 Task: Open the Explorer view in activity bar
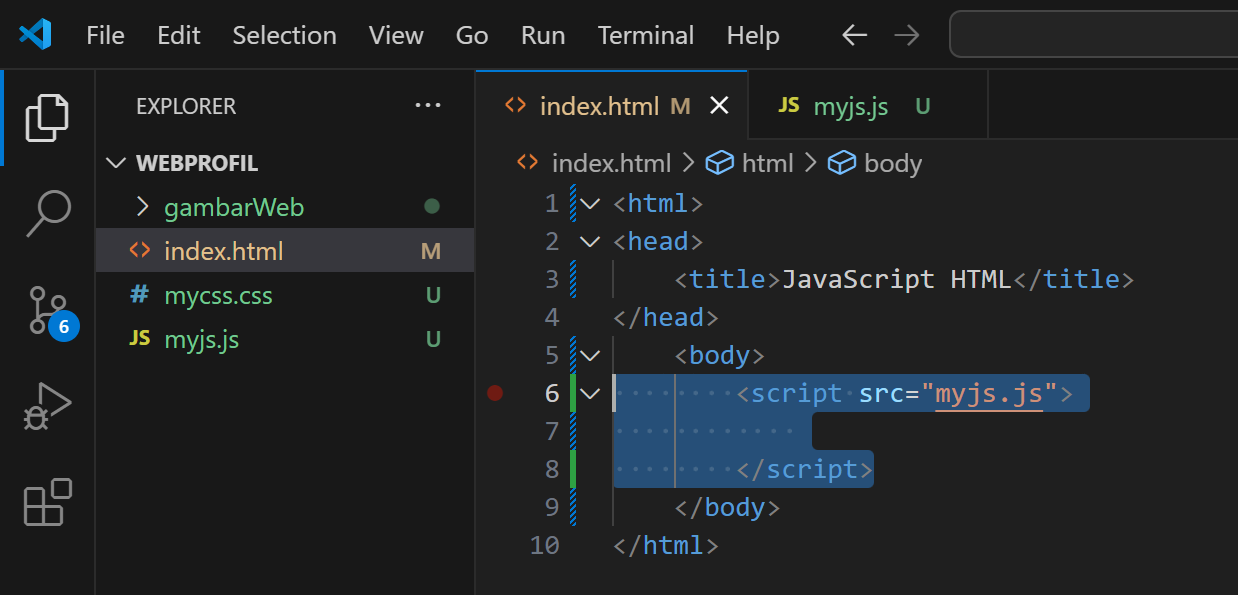click(x=47, y=117)
